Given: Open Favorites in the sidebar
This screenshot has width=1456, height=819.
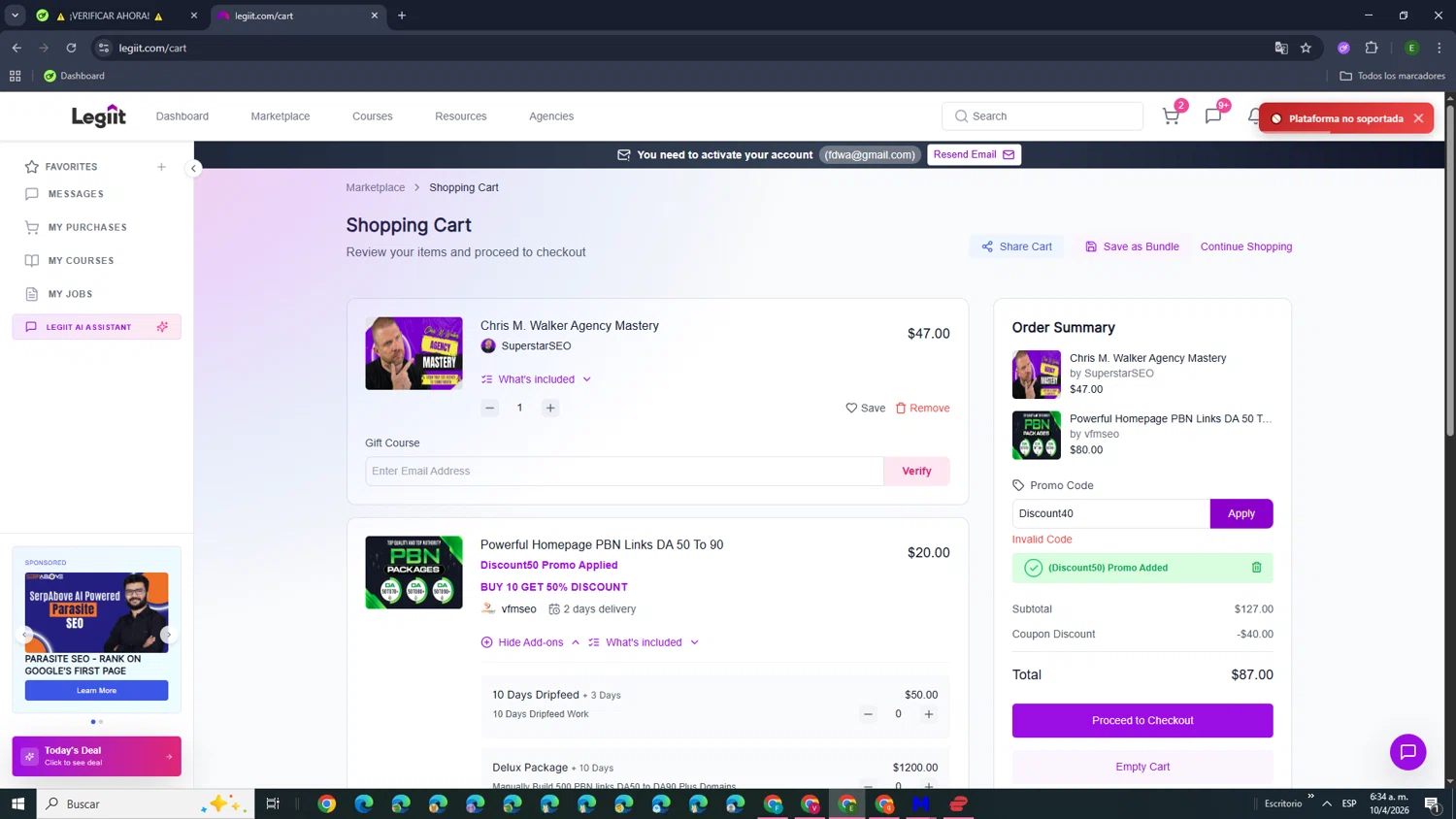Looking at the screenshot, I should 71,167.
